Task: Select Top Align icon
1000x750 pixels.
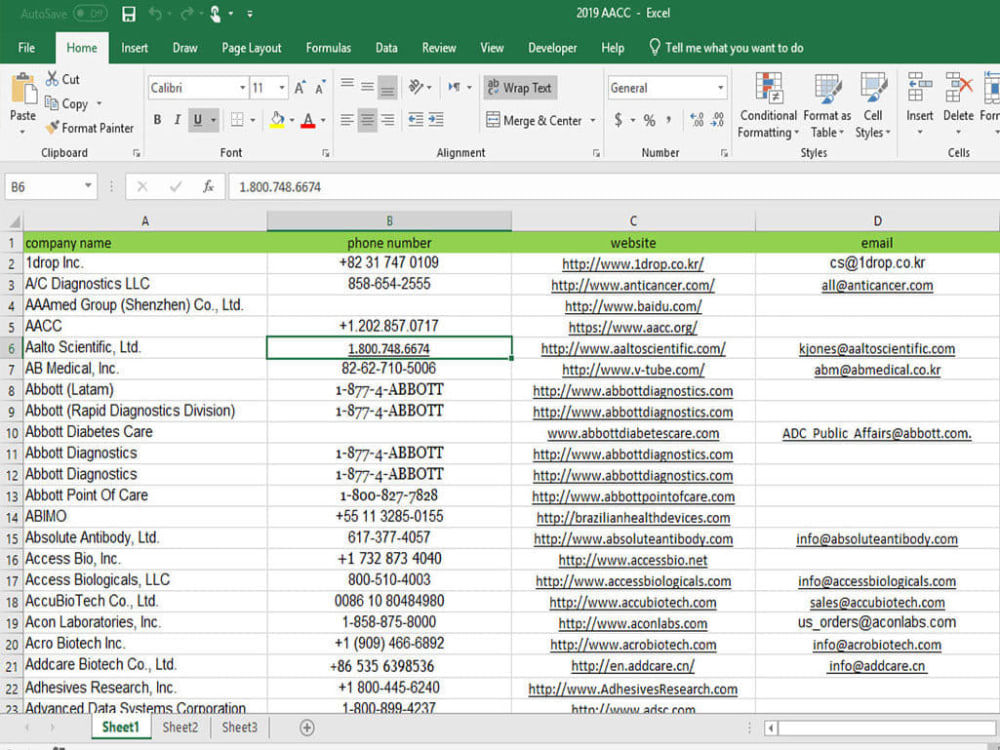Action: 347,85
